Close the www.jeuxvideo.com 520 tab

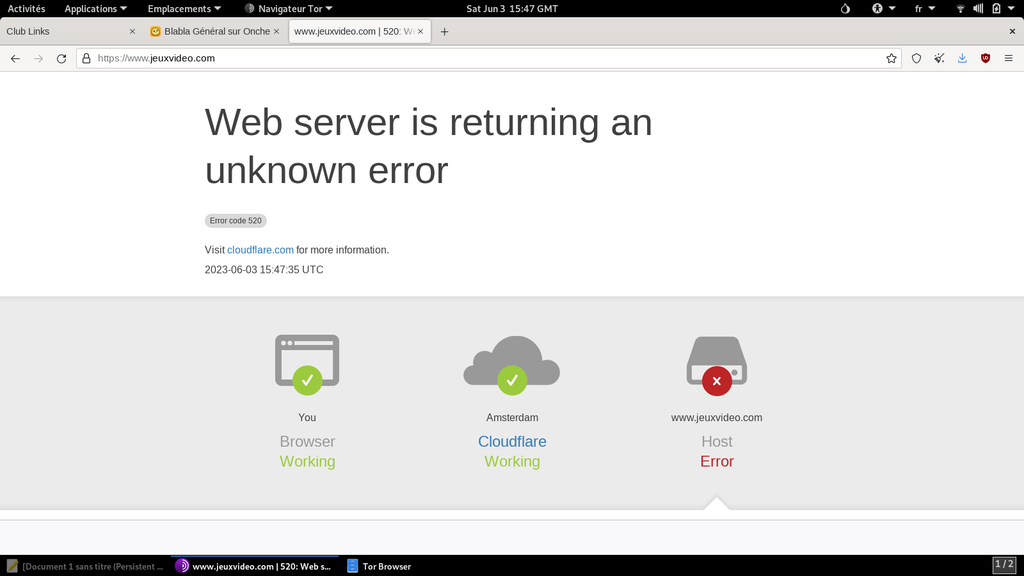pyautogui.click(x=421, y=31)
